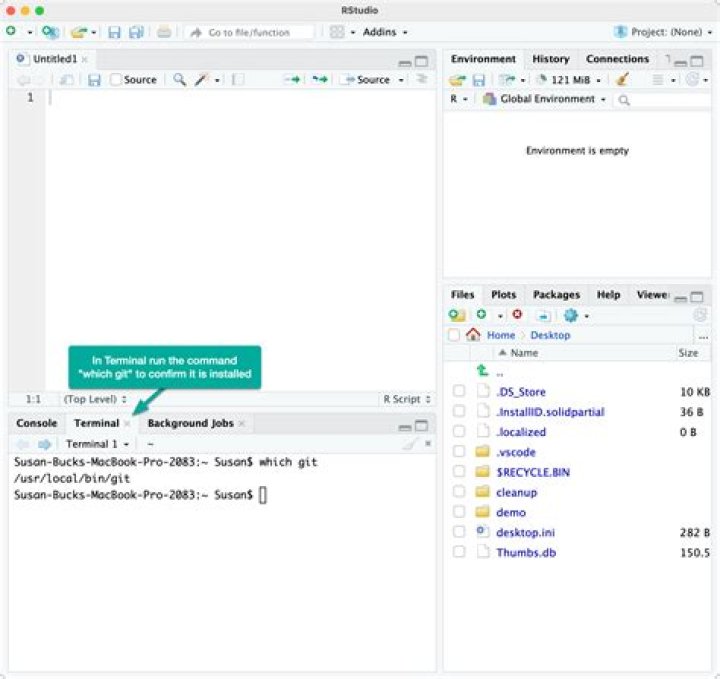Open the Help tab
Screen dimensions: 720x679
pyautogui.click(x=608, y=295)
